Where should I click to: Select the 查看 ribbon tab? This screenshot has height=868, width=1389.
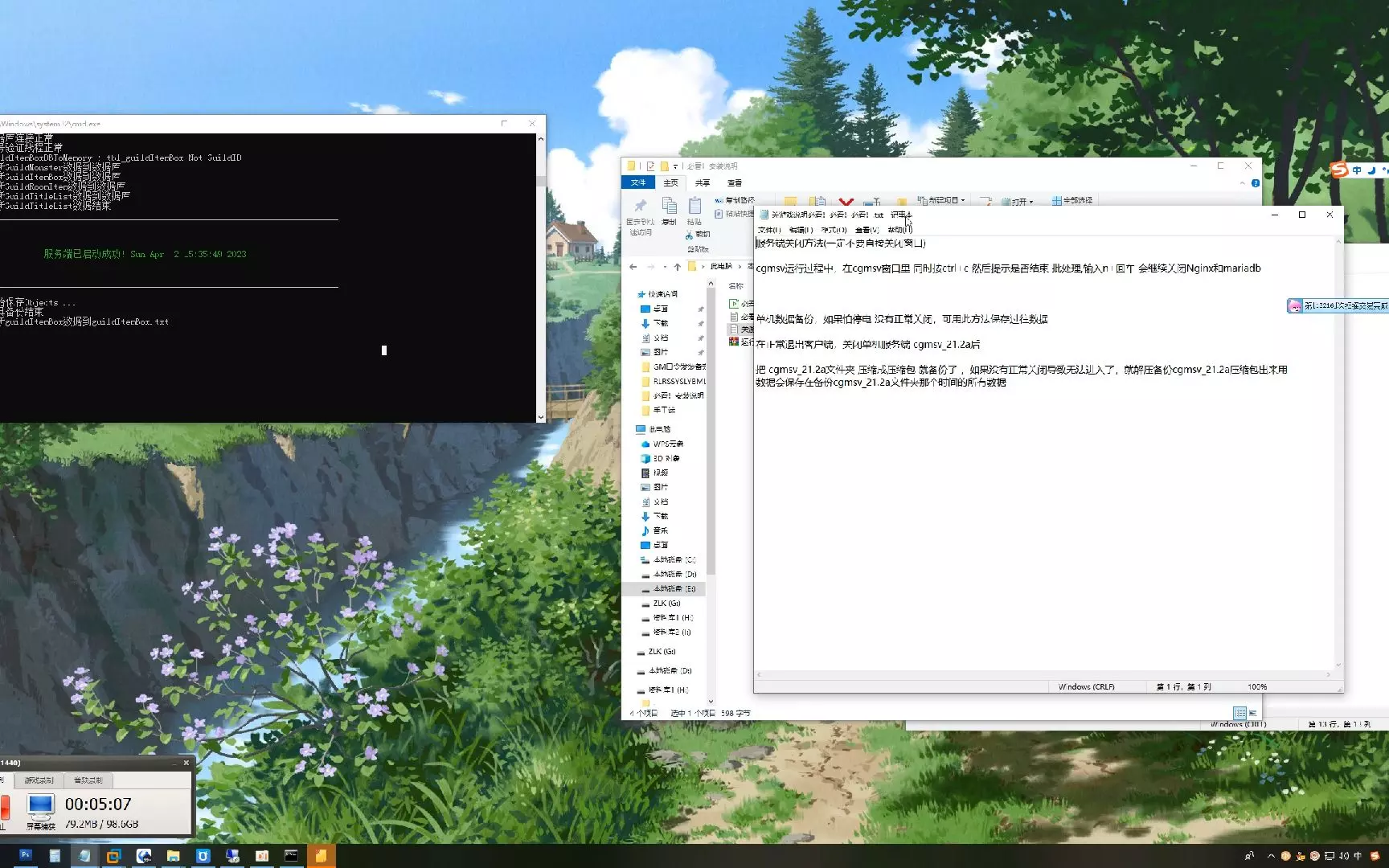pyautogui.click(x=735, y=182)
